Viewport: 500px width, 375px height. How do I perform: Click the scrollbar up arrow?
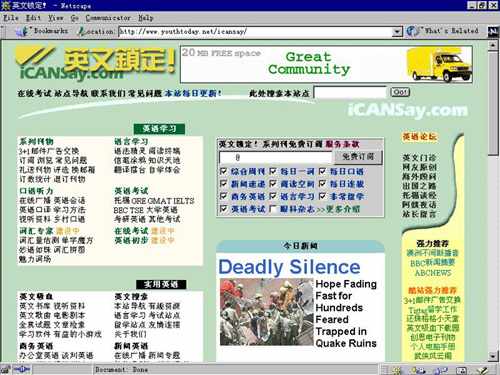(493, 45)
